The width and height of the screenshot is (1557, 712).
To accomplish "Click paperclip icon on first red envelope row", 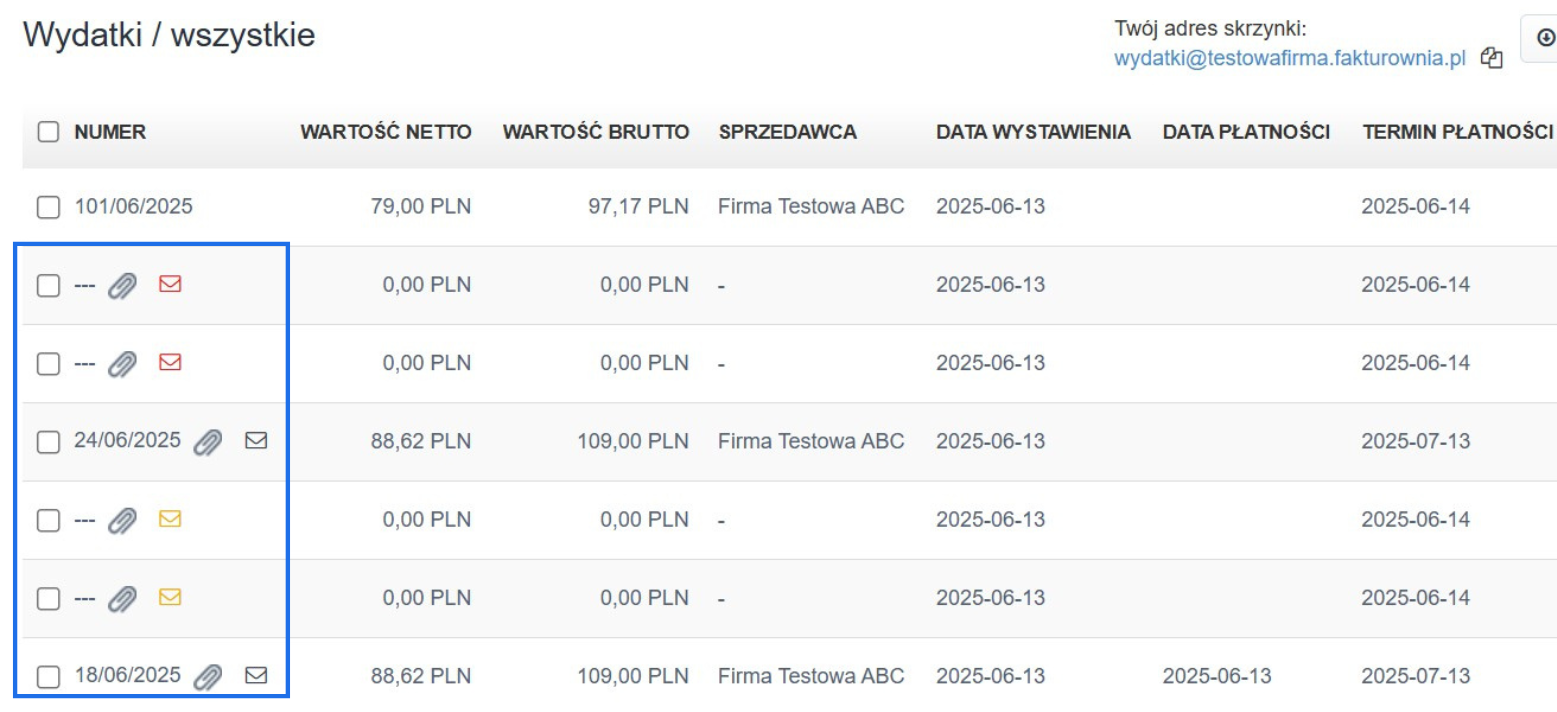I will pos(122,285).
